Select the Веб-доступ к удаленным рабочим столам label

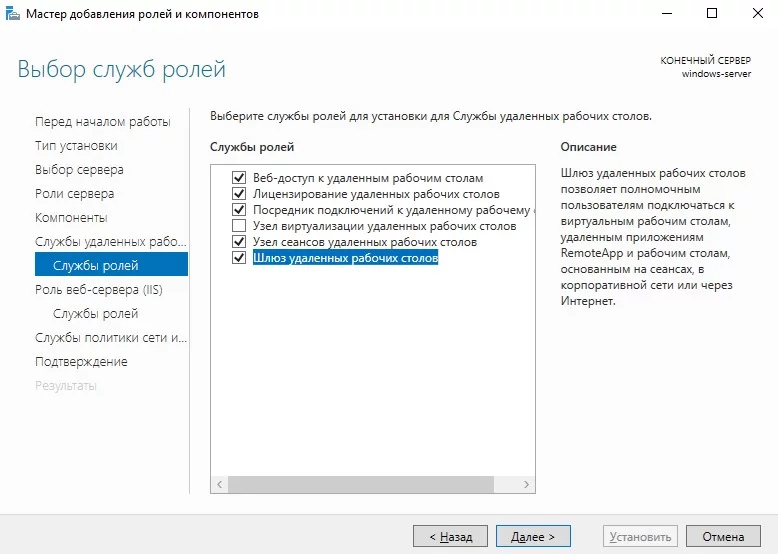[368, 178]
